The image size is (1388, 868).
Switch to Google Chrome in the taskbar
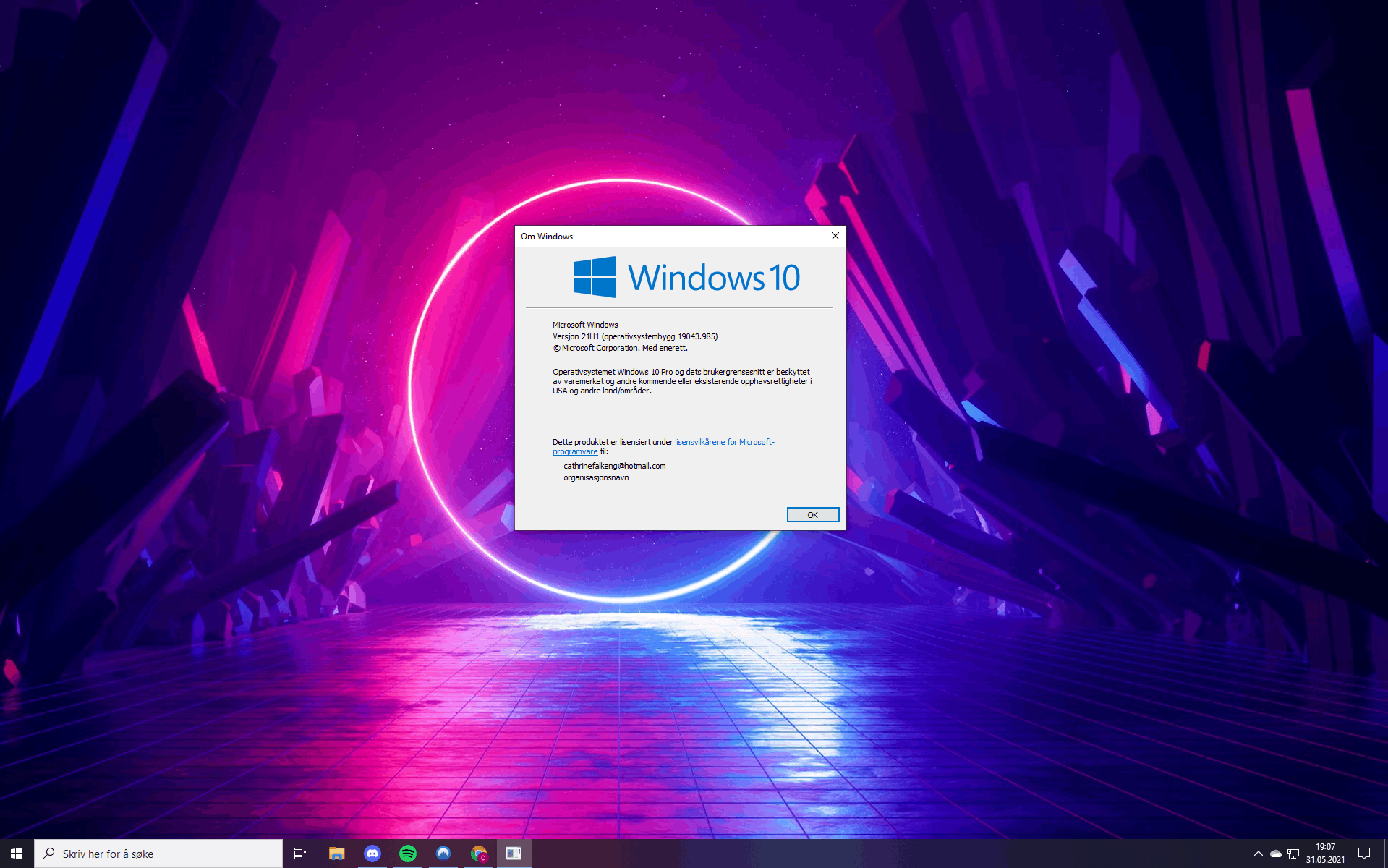click(x=479, y=854)
